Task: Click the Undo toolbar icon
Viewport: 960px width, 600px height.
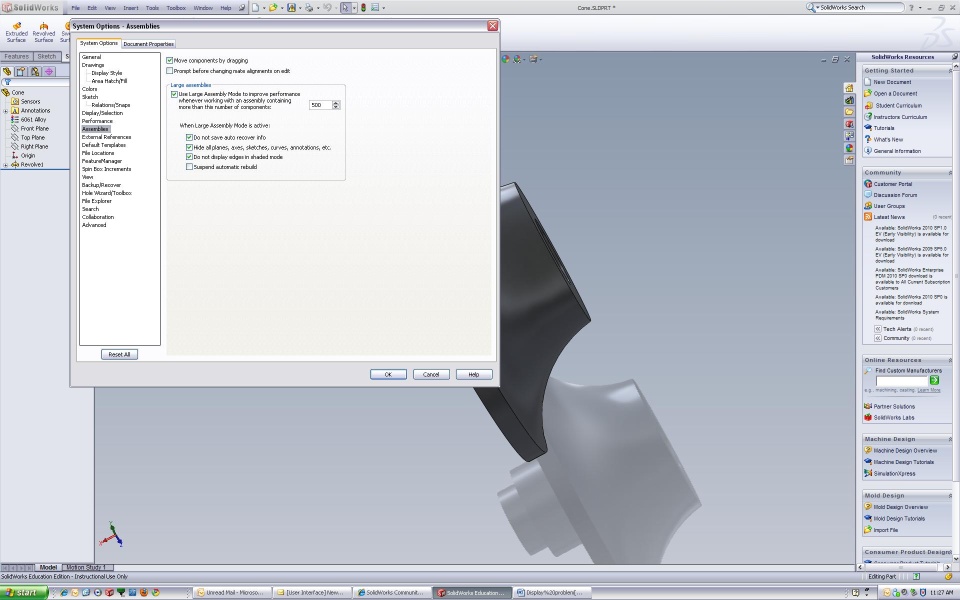Action: point(327,8)
